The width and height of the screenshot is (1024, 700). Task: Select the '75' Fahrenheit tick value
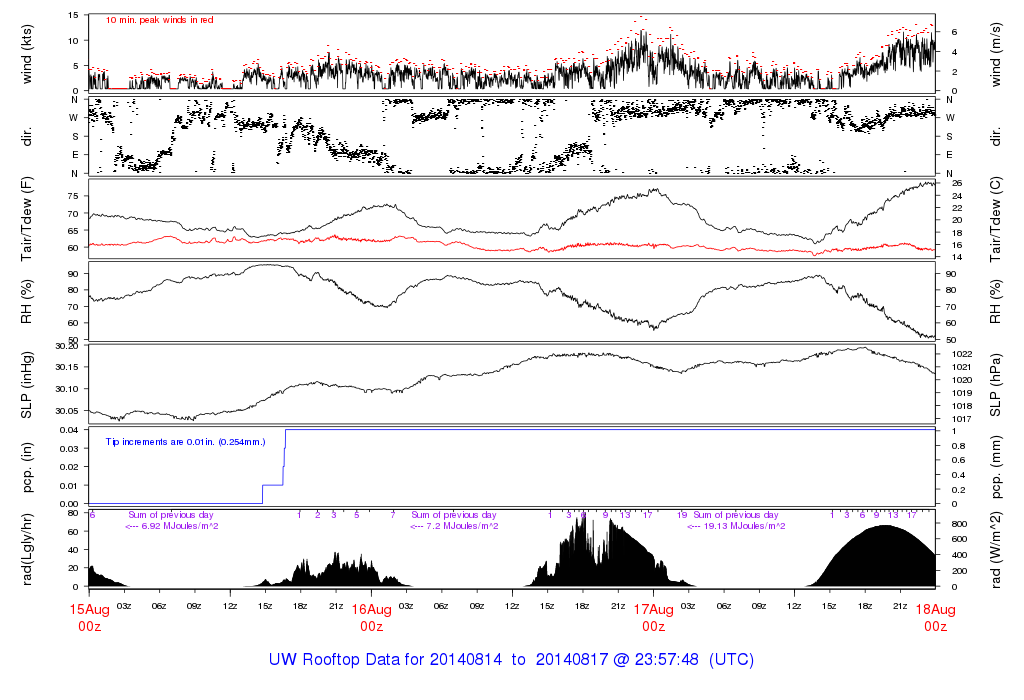[72, 196]
